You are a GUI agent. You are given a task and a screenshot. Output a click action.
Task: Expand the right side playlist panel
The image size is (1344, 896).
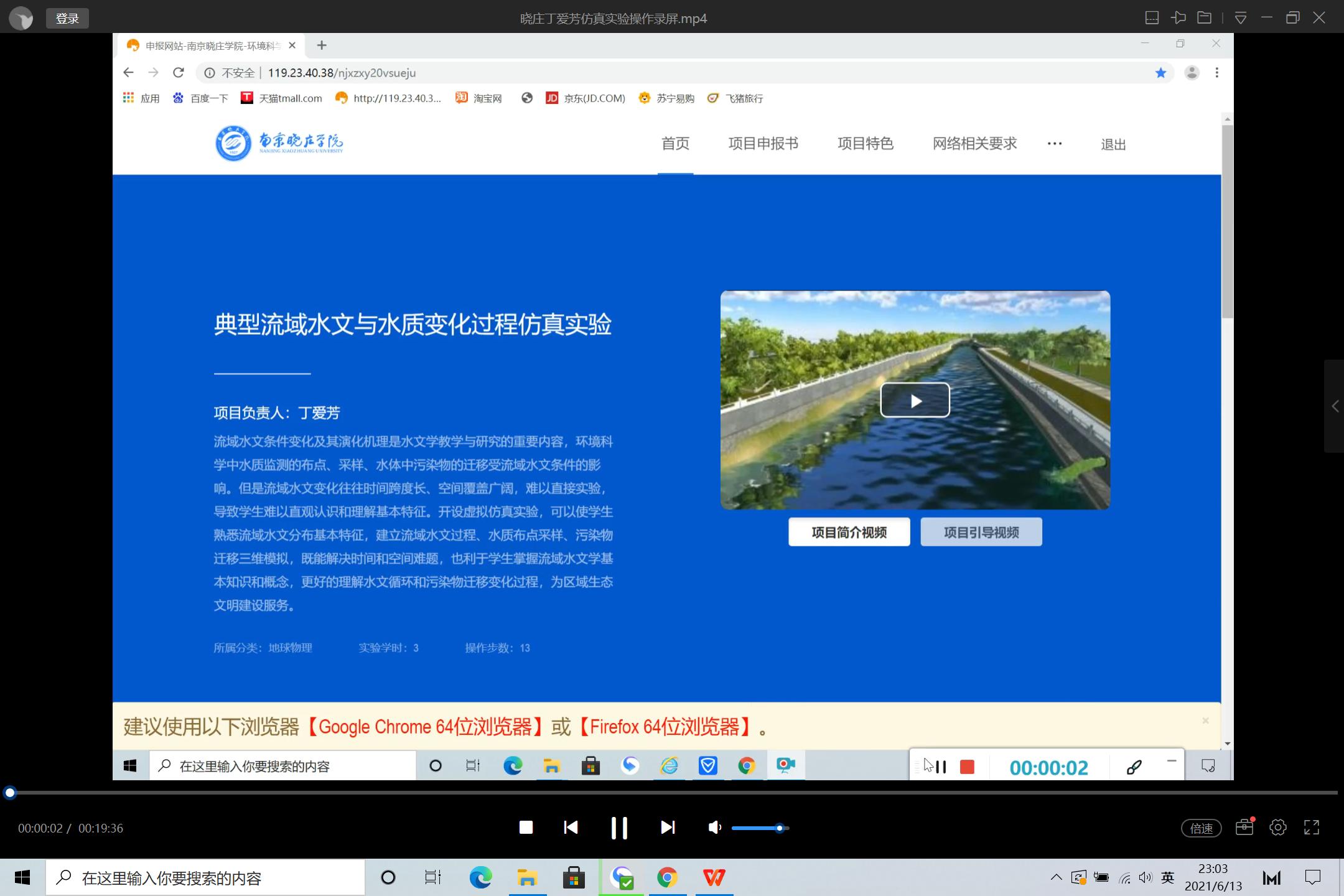pyautogui.click(x=1335, y=406)
